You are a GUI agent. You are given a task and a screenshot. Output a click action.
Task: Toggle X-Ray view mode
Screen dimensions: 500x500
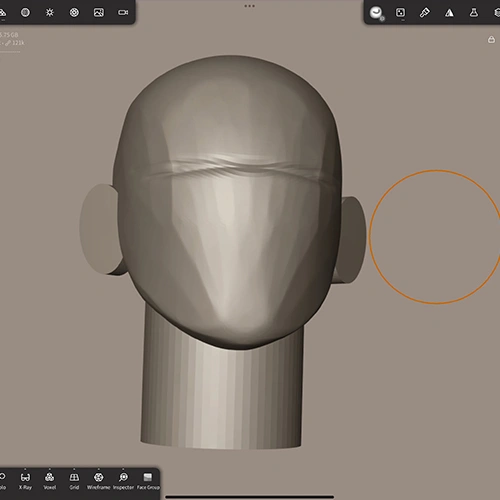pos(25,481)
